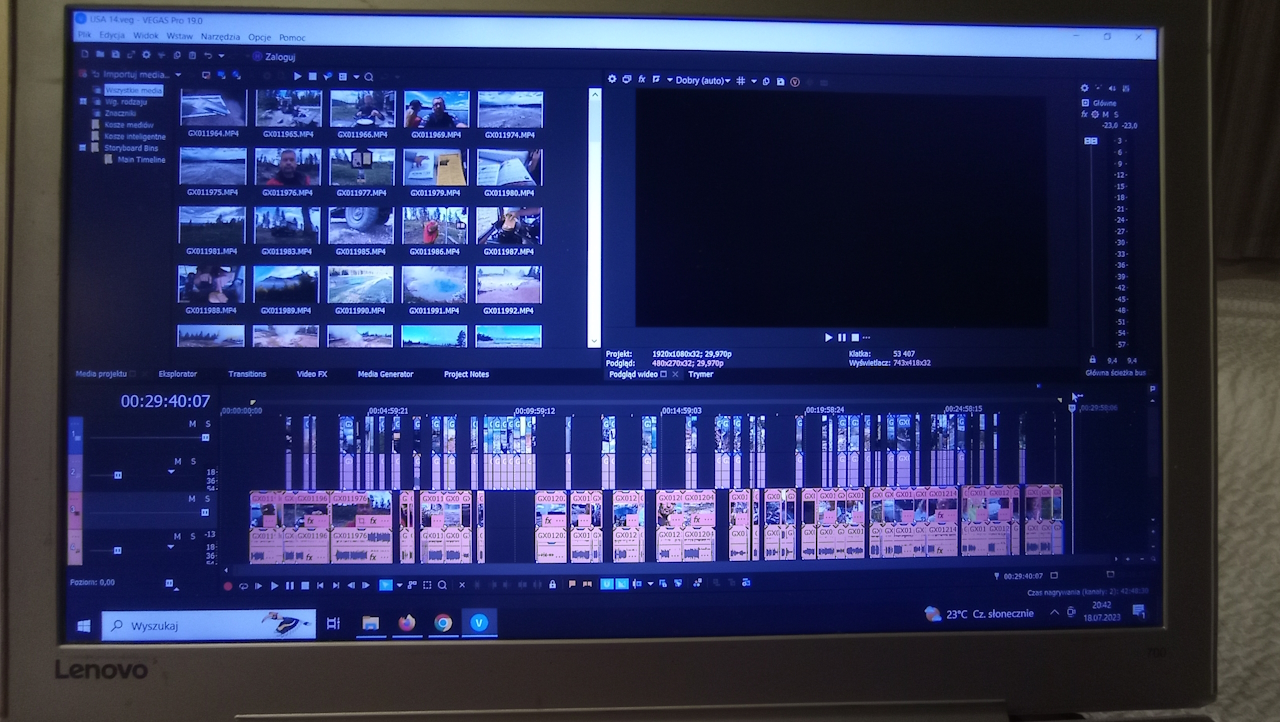Select Wszystkie media in the media tree
Screen dimensions: 1280x722
coord(134,90)
